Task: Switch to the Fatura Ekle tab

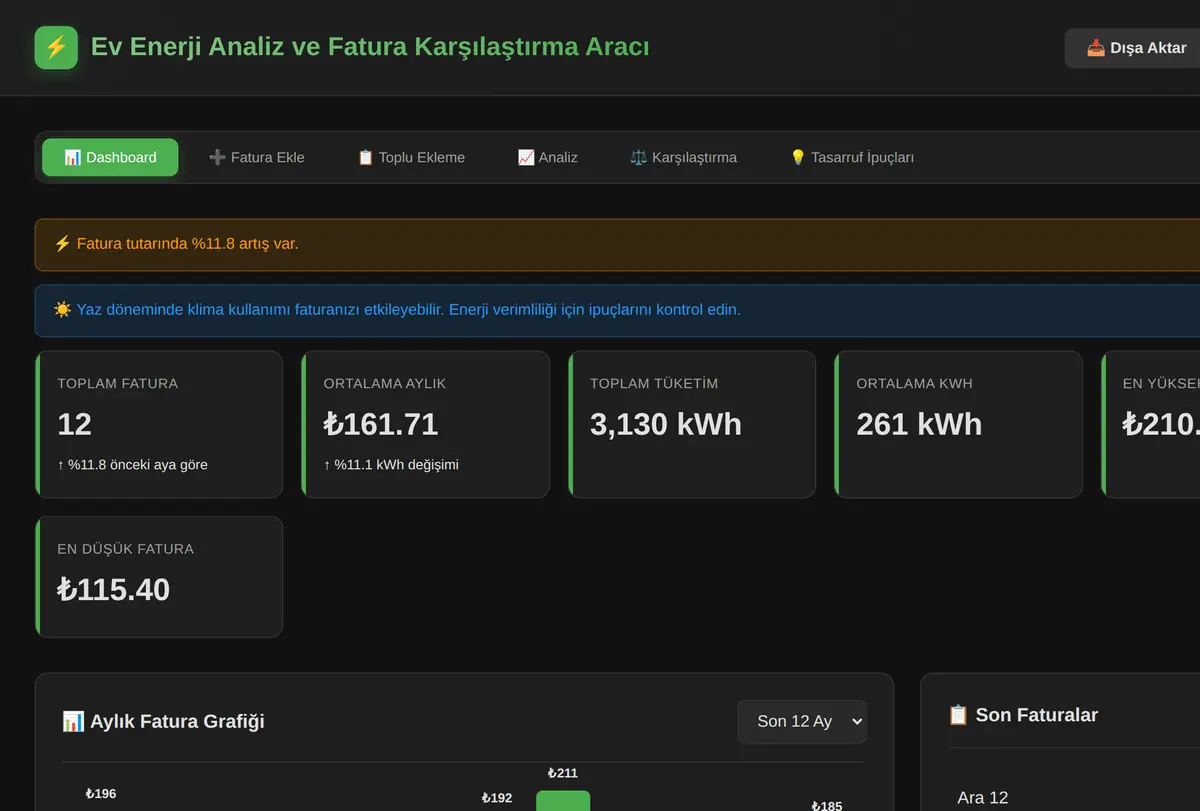Action: [x=256, y=157]
